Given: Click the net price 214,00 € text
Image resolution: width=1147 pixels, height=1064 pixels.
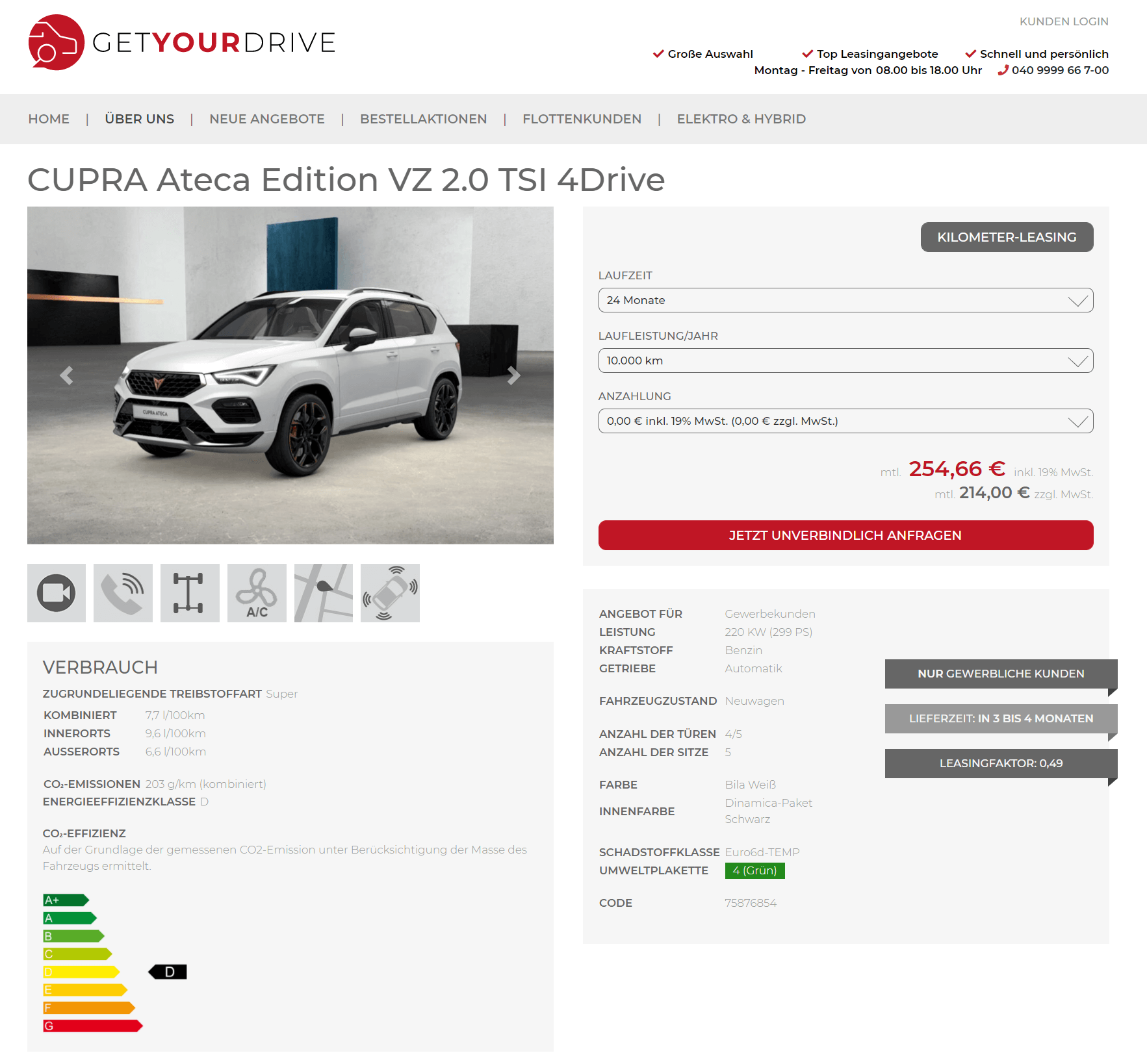Looking at the screenshot, I should pos(994,493).
